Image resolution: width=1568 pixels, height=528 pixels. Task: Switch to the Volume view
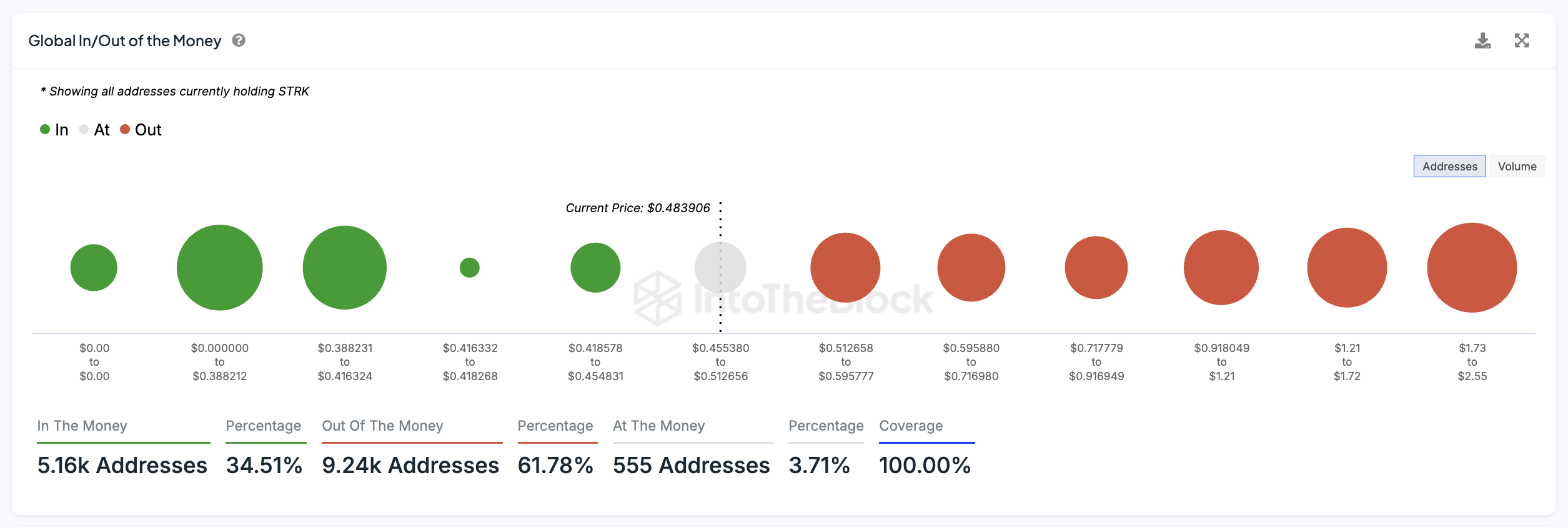click(x=1517, y=167)
